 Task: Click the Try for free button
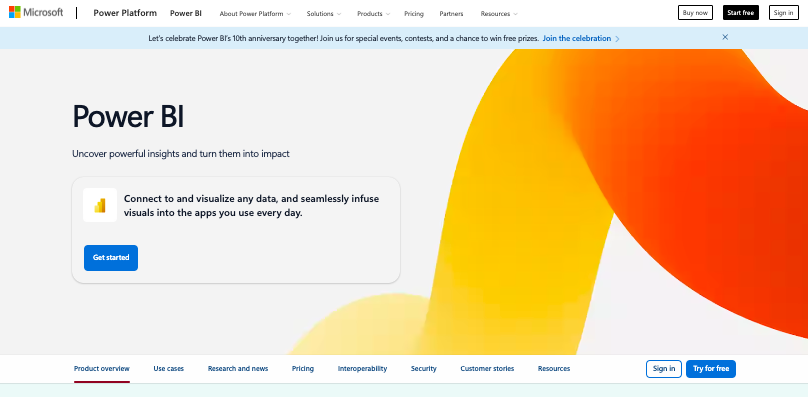(711, 369)
